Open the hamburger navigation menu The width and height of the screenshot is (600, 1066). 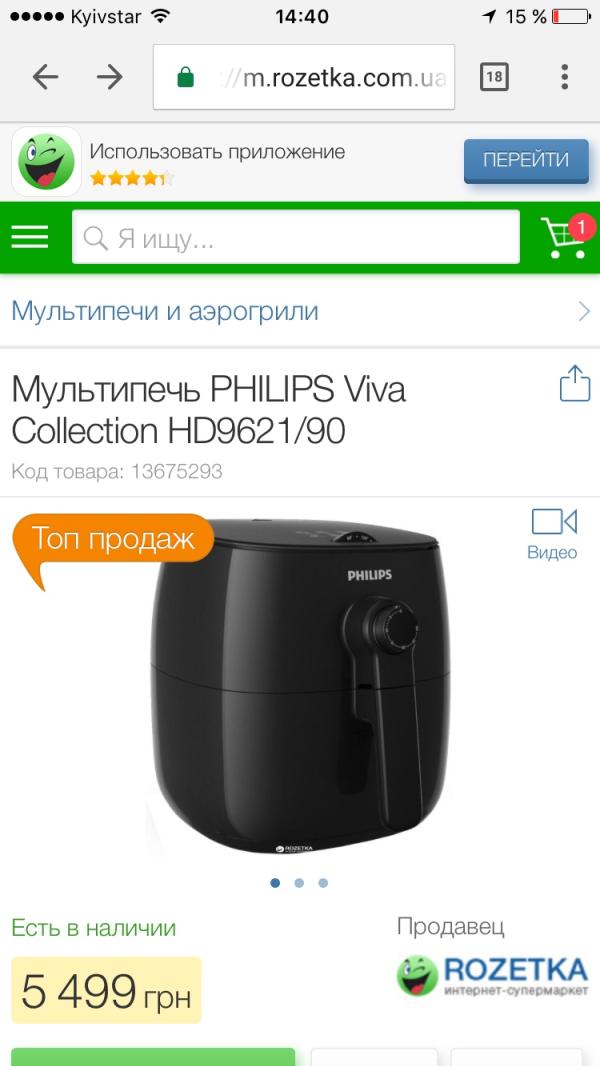coord(30,237)
